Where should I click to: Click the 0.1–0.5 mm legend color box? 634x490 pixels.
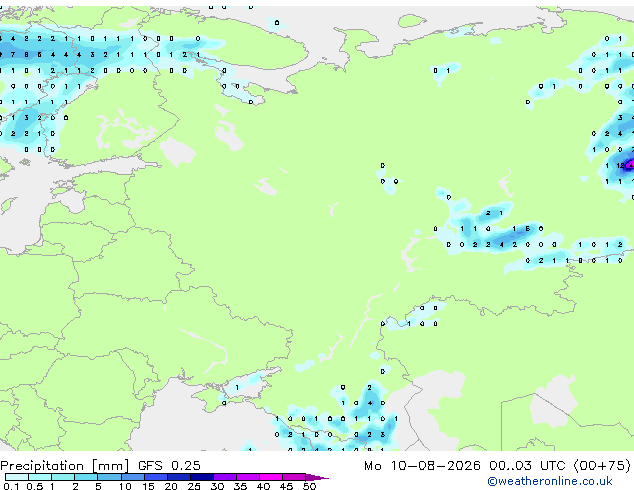(x=17, y=477)
